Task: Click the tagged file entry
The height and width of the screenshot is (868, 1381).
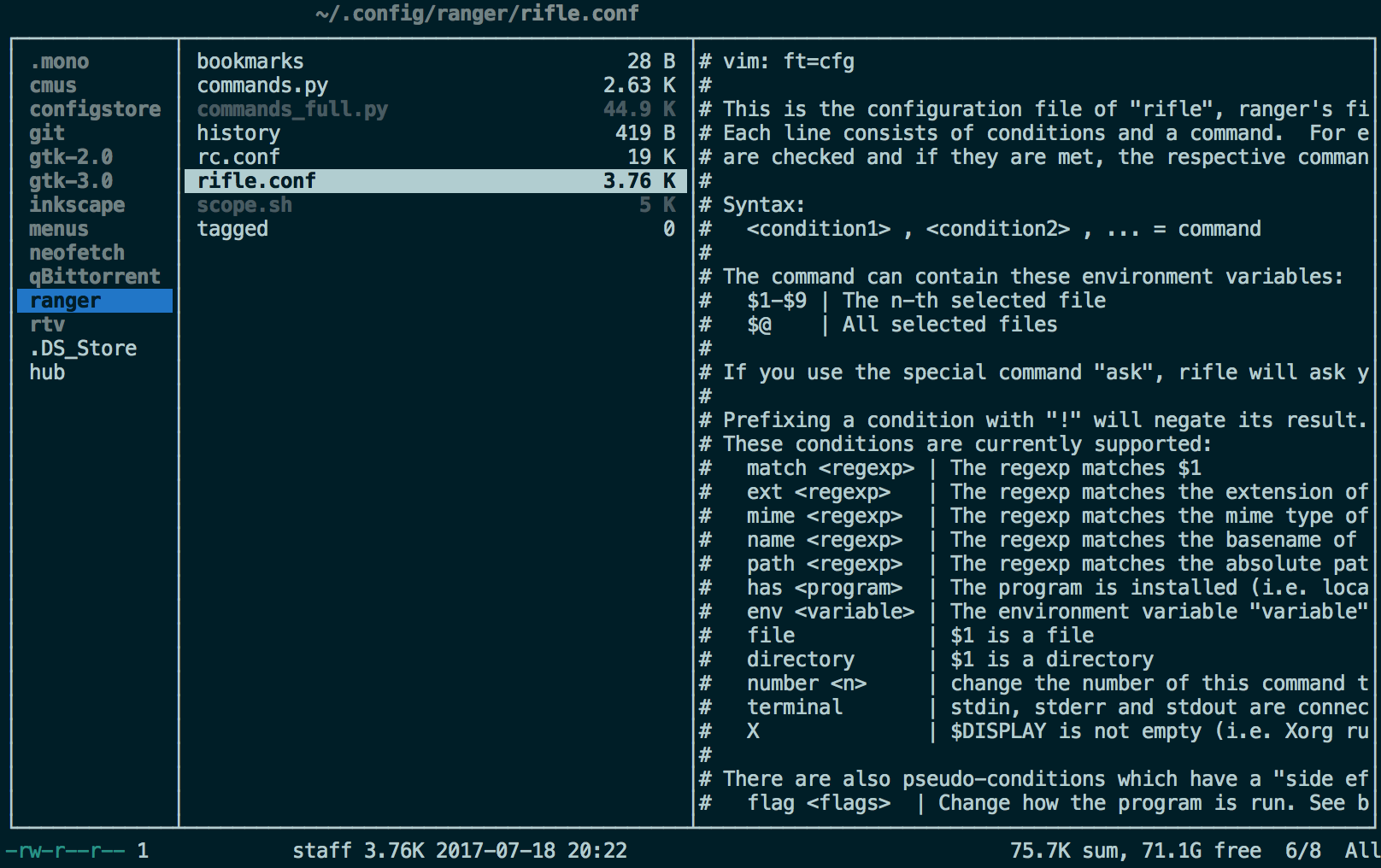Action: click(x=232, y=229)
